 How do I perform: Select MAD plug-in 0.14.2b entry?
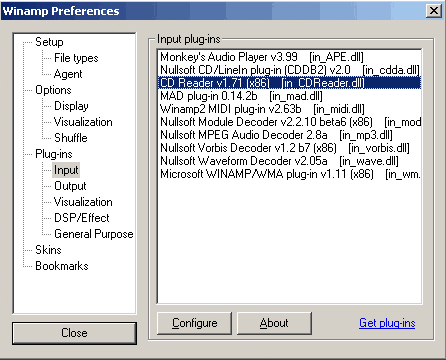289,96
